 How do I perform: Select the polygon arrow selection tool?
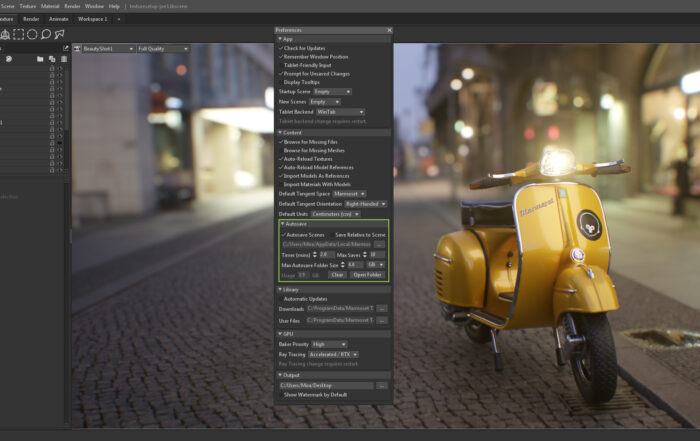coord(59,34)
